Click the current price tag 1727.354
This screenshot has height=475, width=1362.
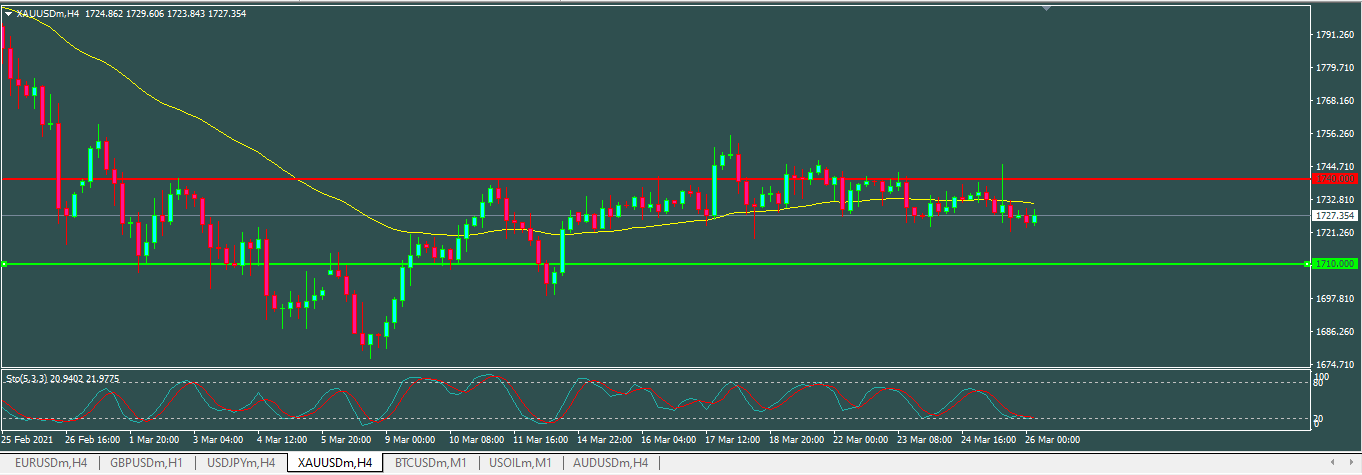click(x=1335, y=215)
